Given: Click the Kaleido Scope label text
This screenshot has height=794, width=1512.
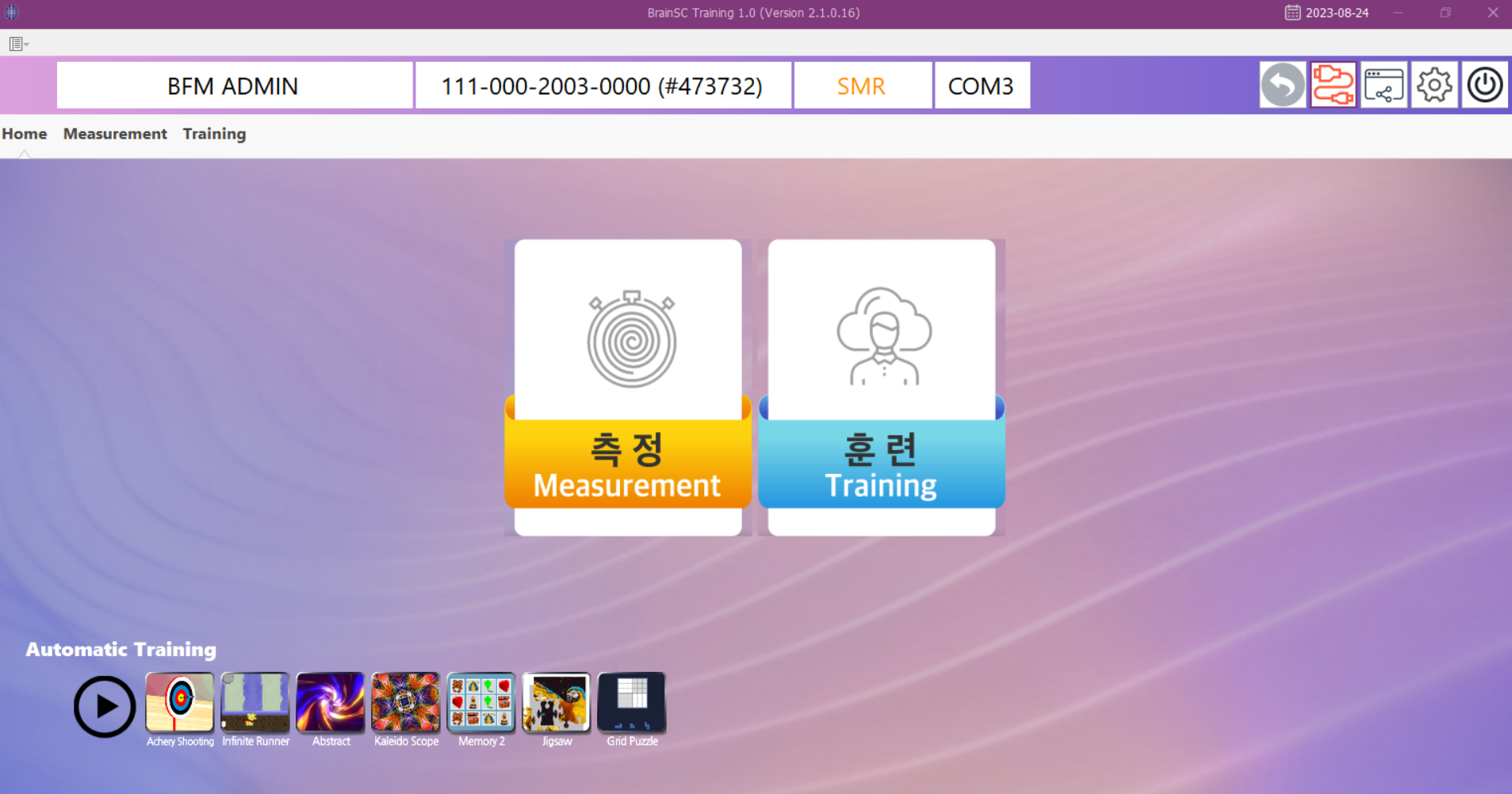Looking at the screenshot, I should click(406, 742).
